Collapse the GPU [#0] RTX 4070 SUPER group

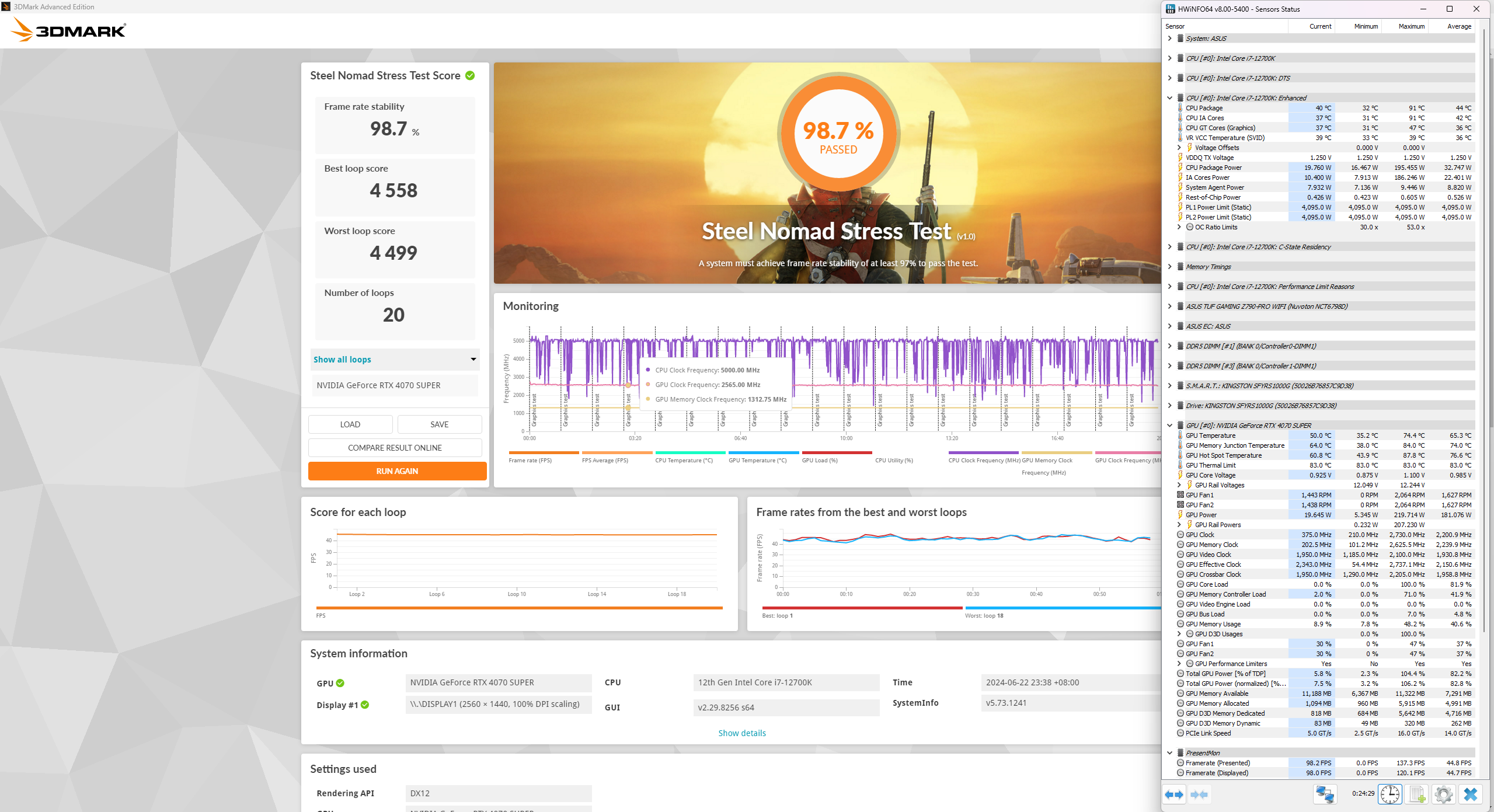1169,425
